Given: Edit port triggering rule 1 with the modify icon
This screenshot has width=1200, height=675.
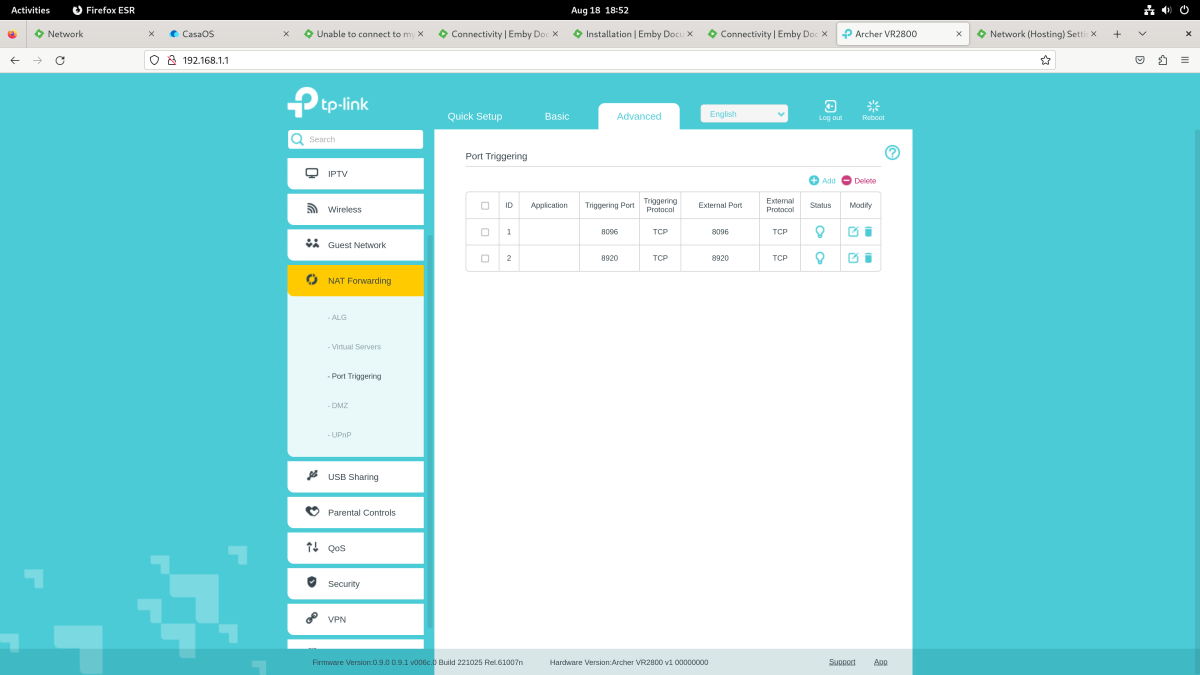Looking at the screenshot, I should tap(853, 231).
